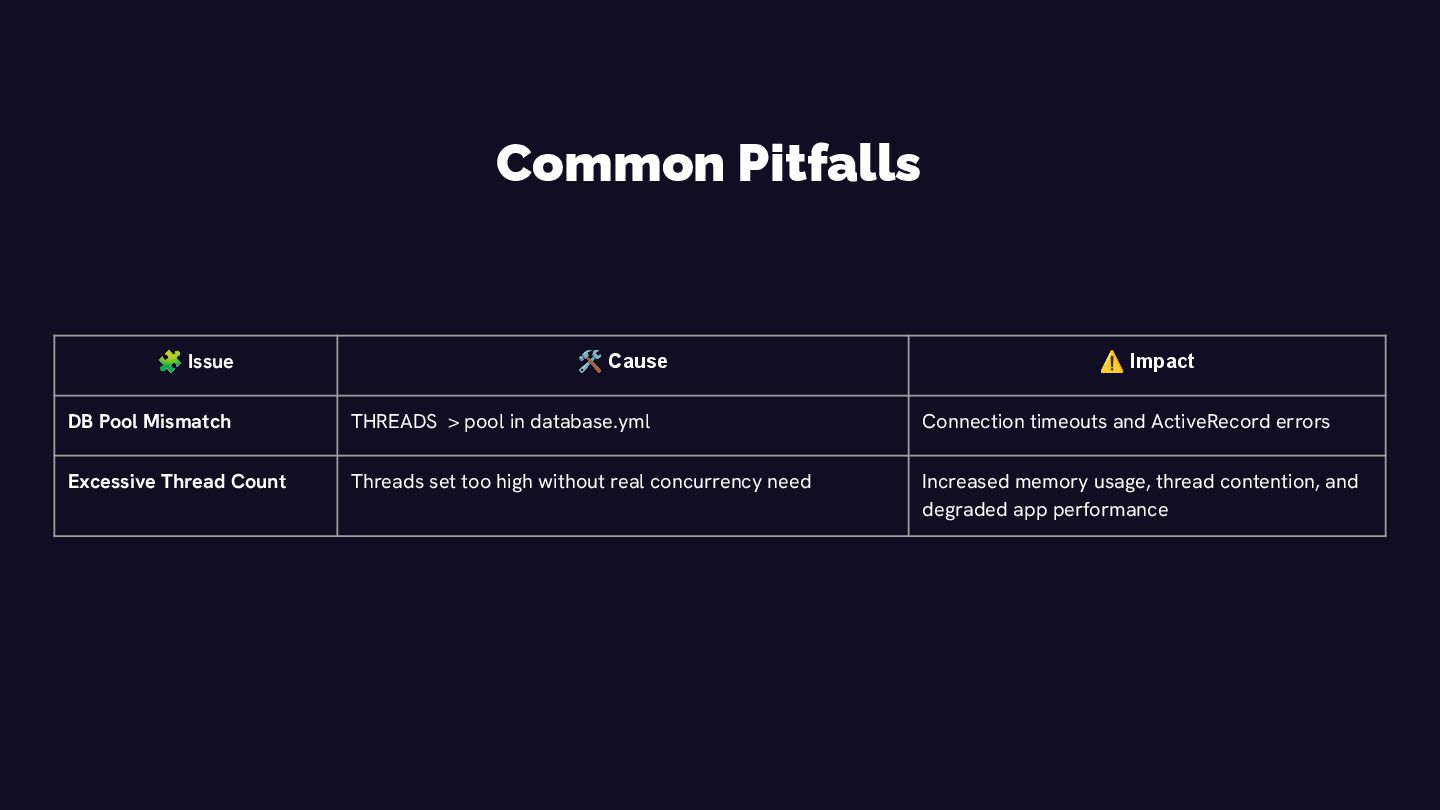Click the word Pitfalls in the heading
Viewport: 1440px width, 810px height.
coord(829,163)
